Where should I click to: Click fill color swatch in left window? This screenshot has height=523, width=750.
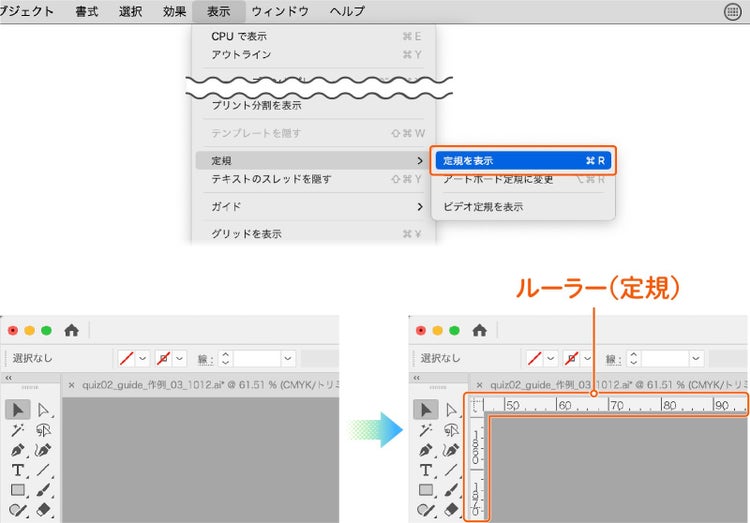[x=127, y=358]
